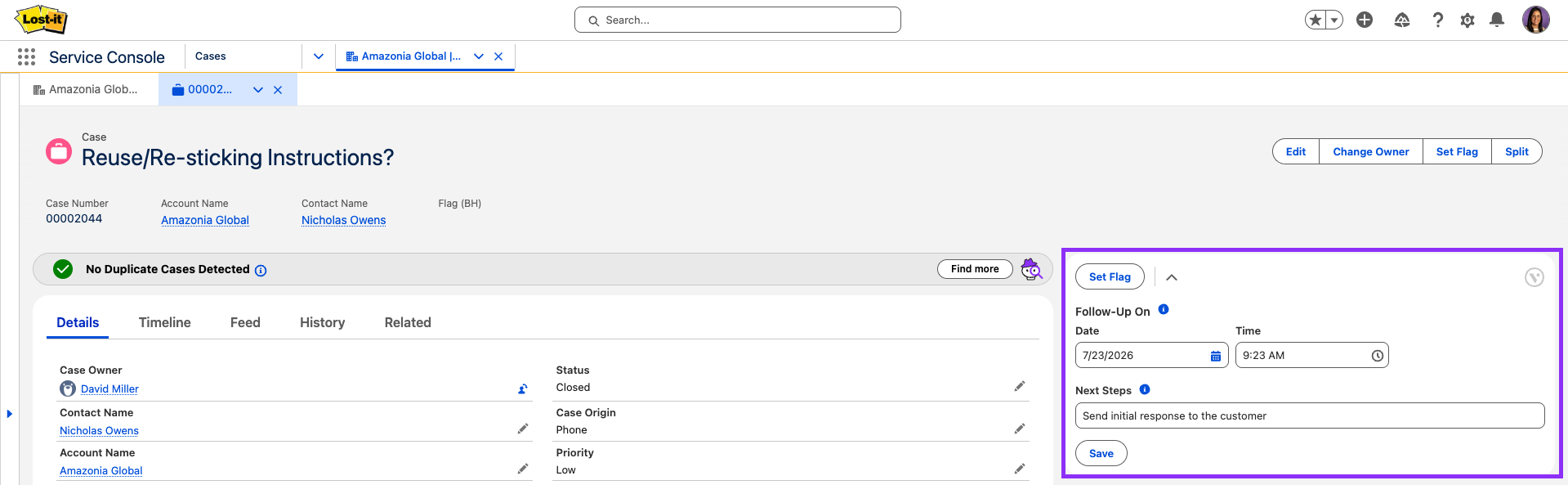The image size is (1568, 485).
Task: Click the detective mascot search icon
Action: coord(1032,269)
